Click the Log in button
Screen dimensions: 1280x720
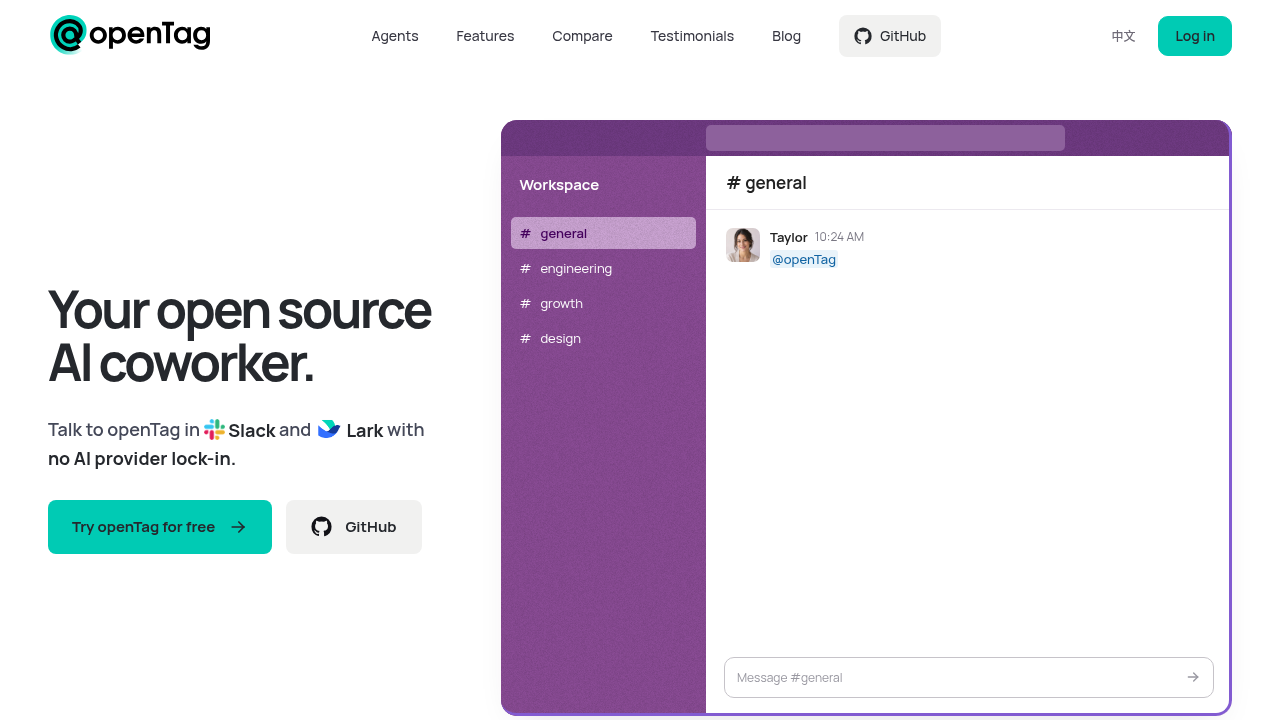(x=1195, y=36)
